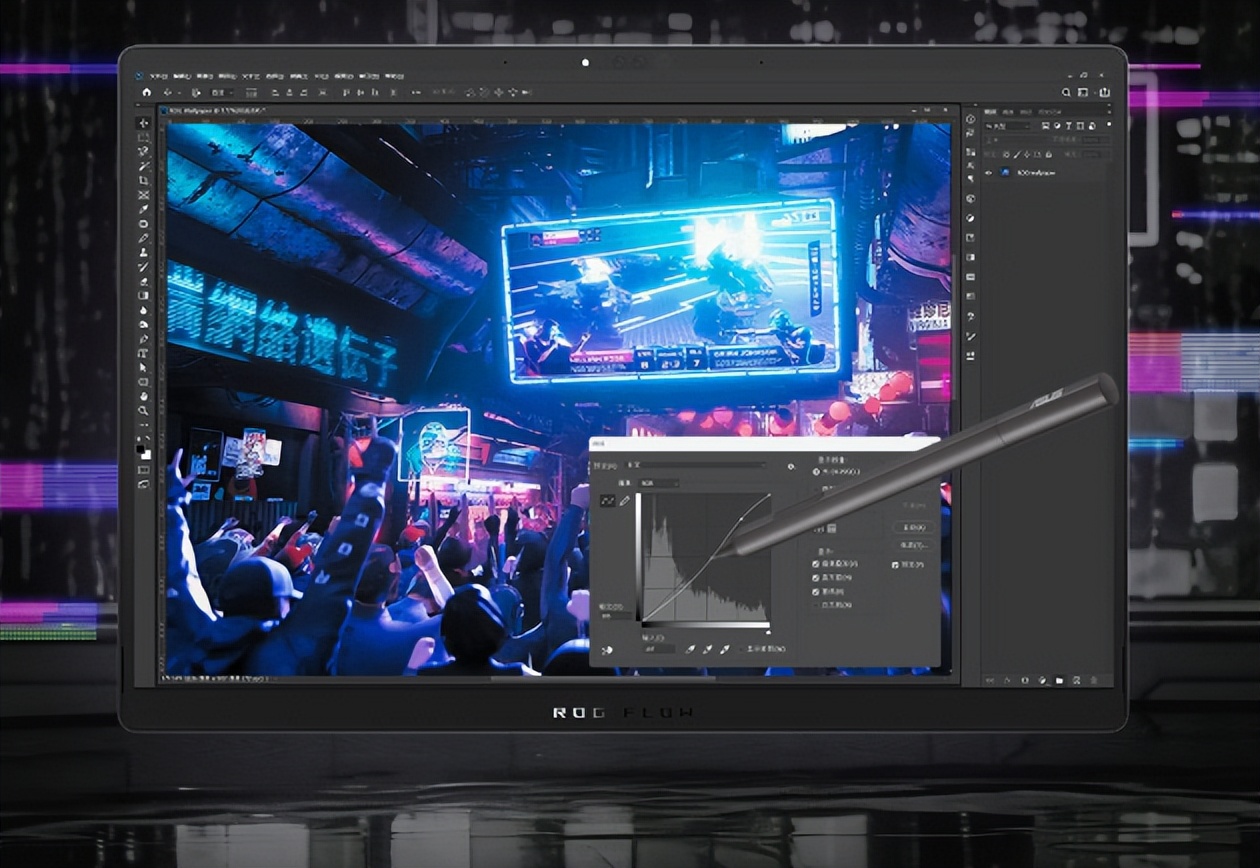Choose the edit-points curve tool in Curves
1260x868 pixels.
pyautogui.click(x=608, y=501)
